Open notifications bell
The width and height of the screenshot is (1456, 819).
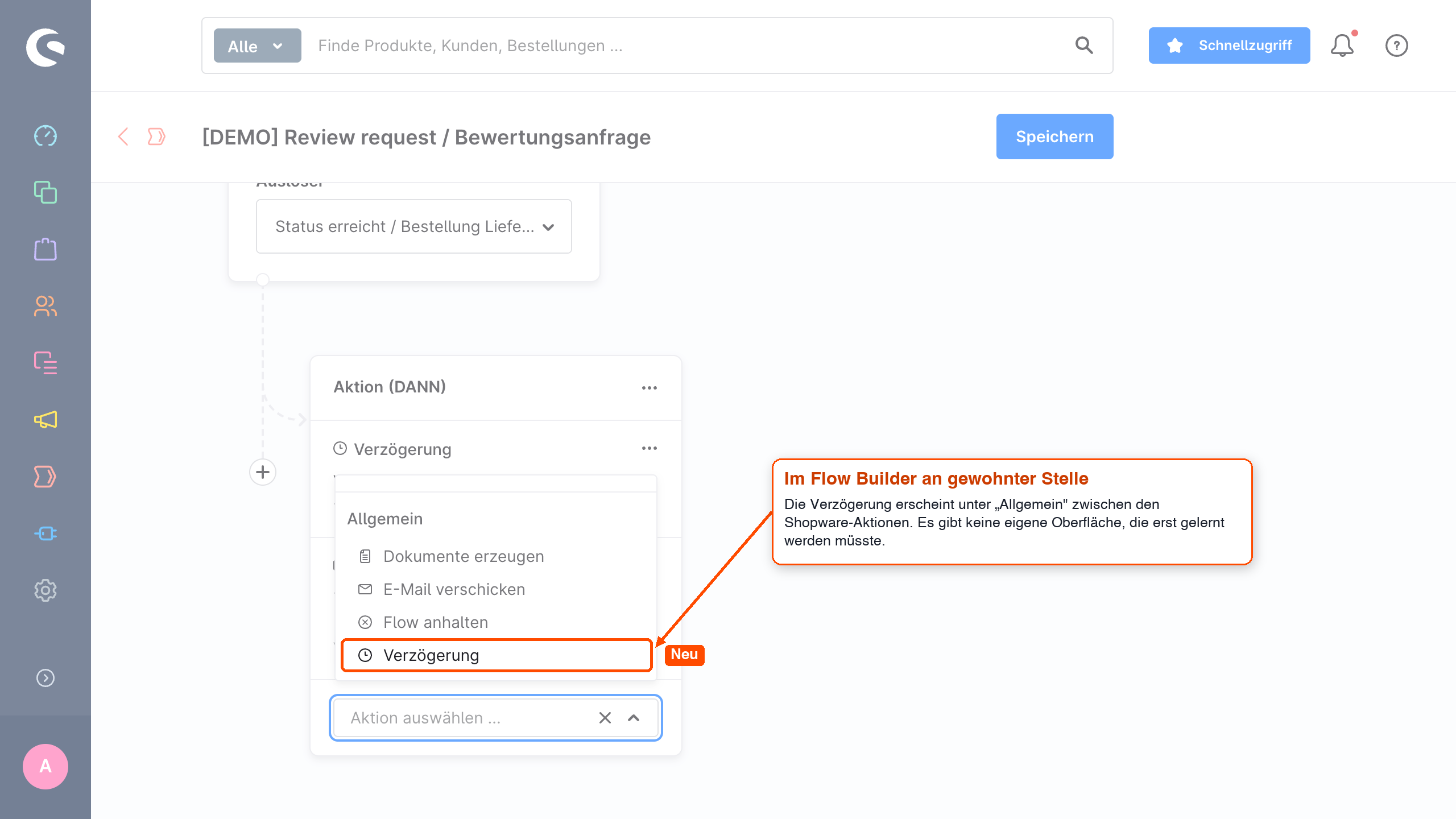point(1342,45)
